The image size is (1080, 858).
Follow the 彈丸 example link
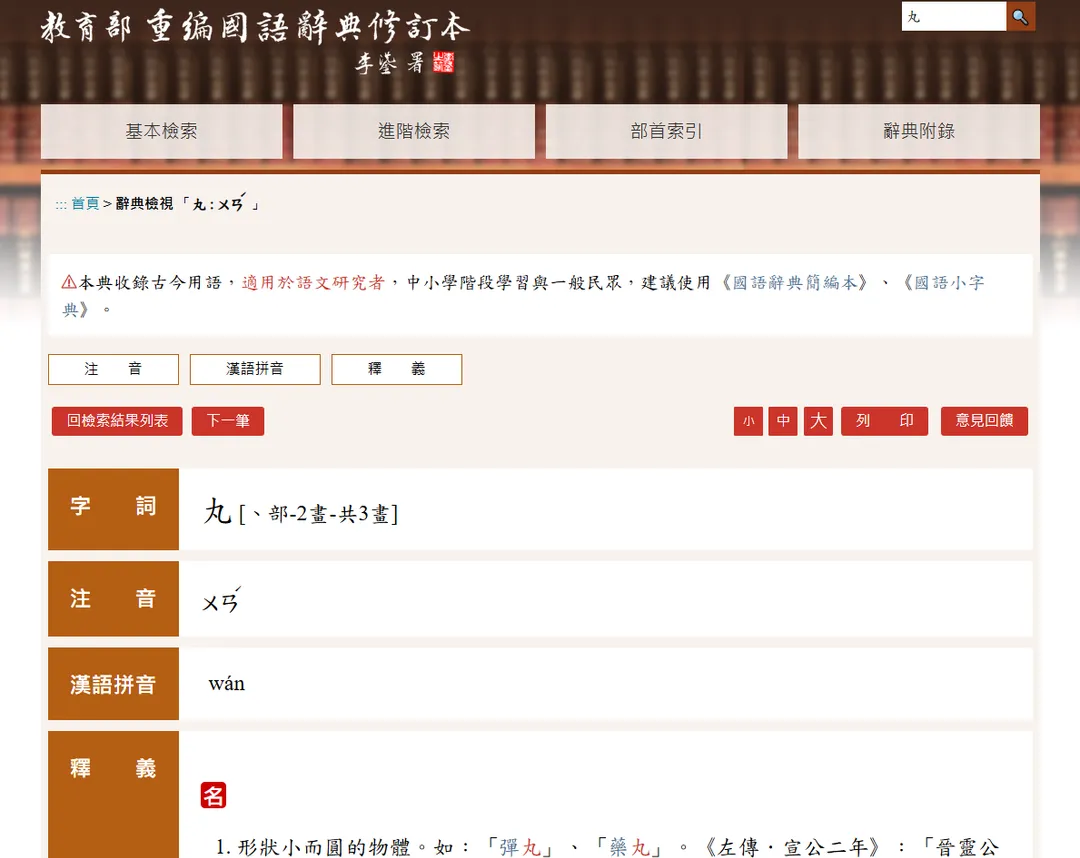pyautogui.click(x=520, y=847)
